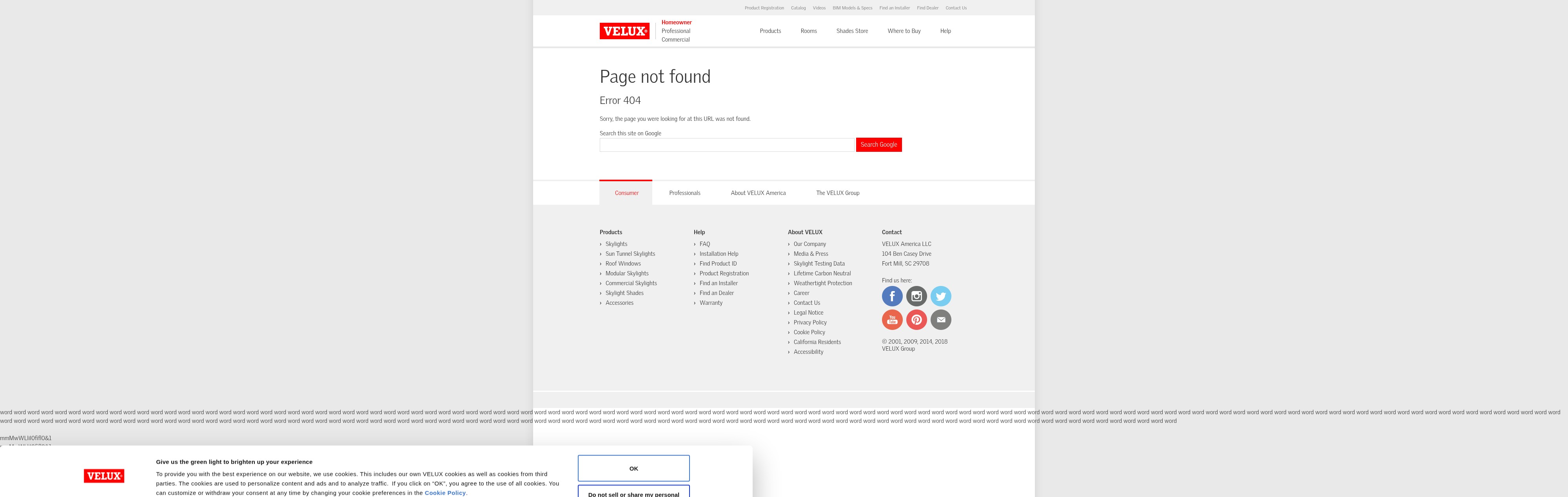Open Contact Us in footer list
1568x497 pixels.
[806, 303]
